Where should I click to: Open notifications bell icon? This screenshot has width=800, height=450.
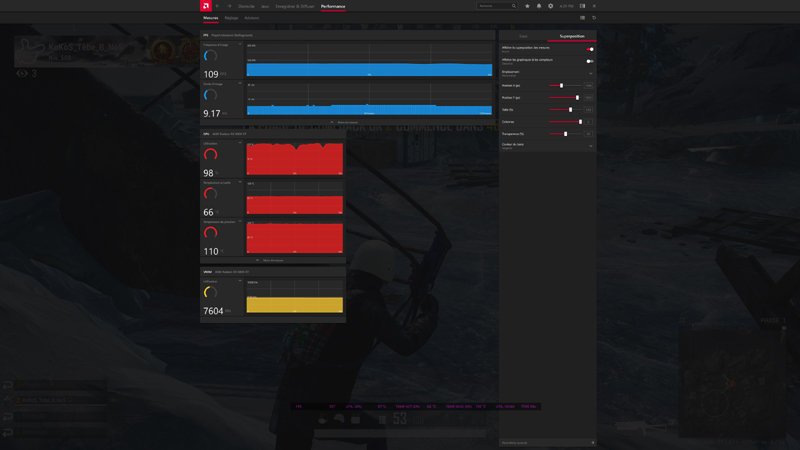(x=539, y=6)
